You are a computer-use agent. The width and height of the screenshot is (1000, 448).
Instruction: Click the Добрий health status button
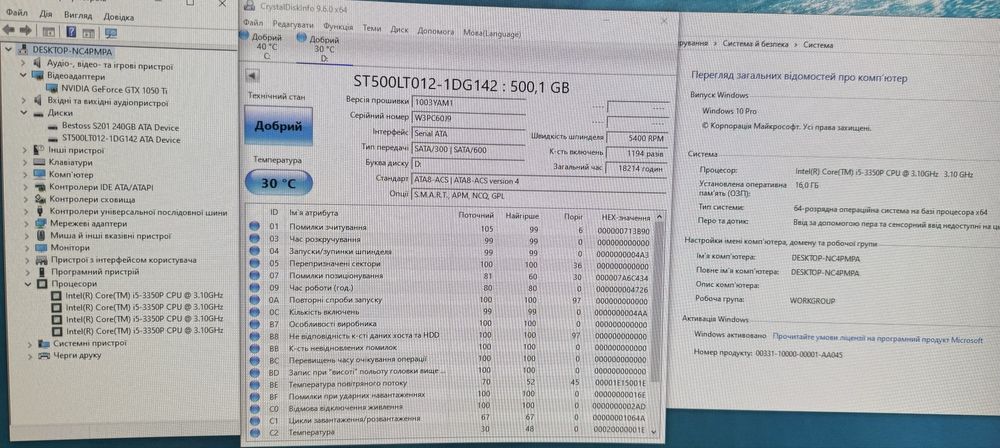point(278,126)
